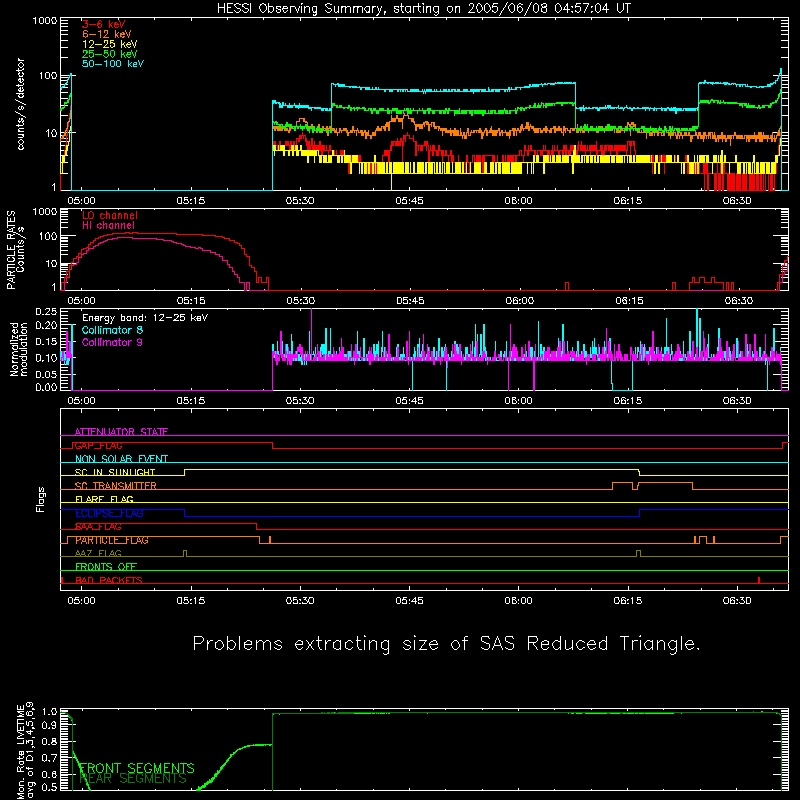Image resolution: width=800 pixels, height=800 pixels.
Task: Select the 6-12 keV legend label
Action: (x=107, y=34)
